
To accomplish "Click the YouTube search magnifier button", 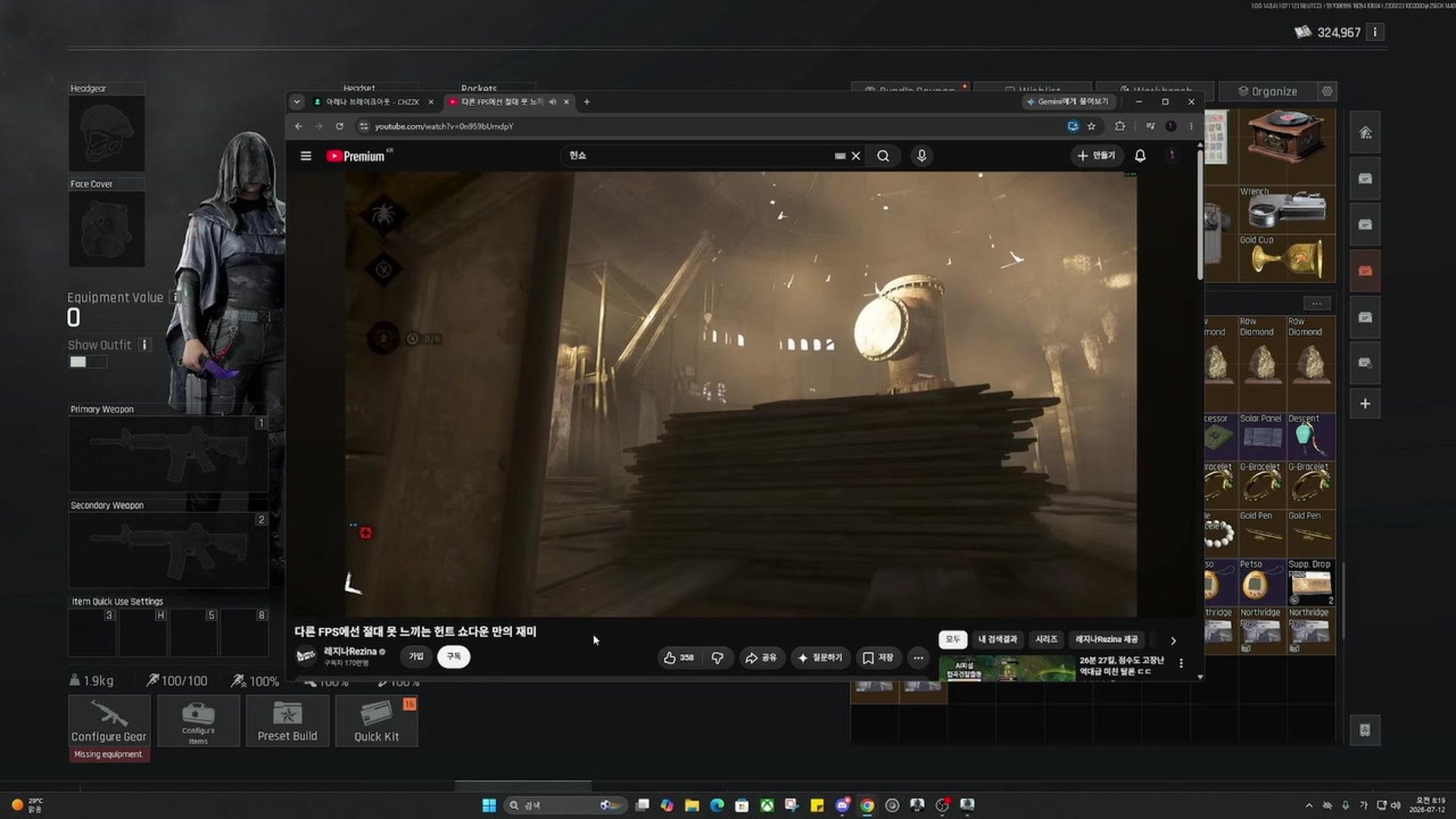I will coord(883,156).
